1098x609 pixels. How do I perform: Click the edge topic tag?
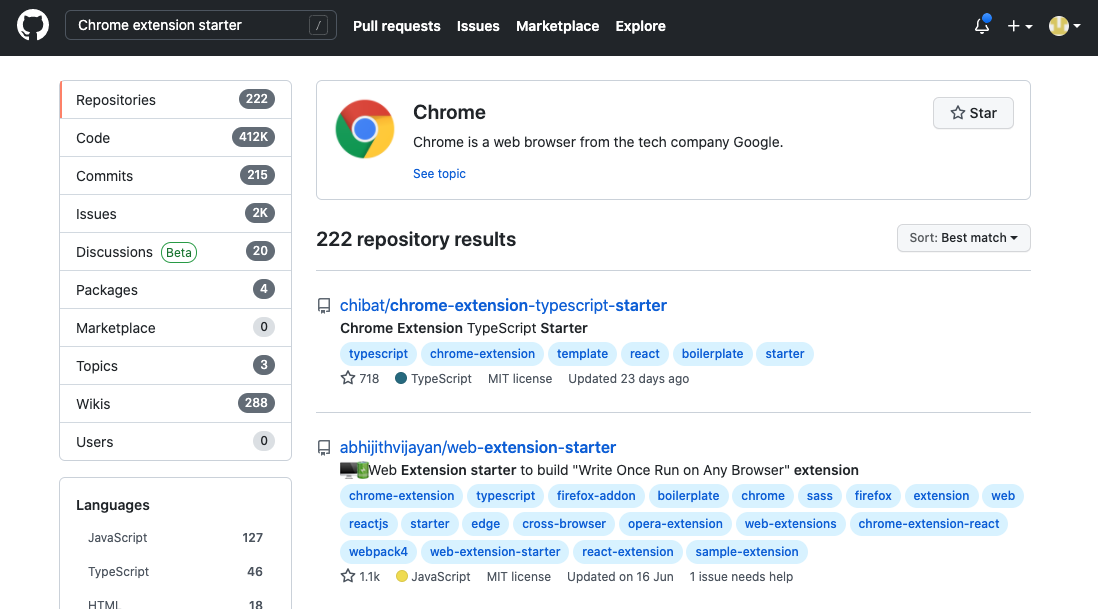[x=485, y=524]
